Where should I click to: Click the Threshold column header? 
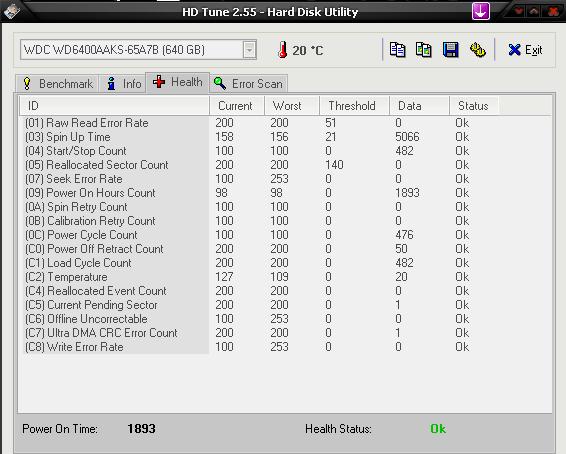click(x=354, y=106)
